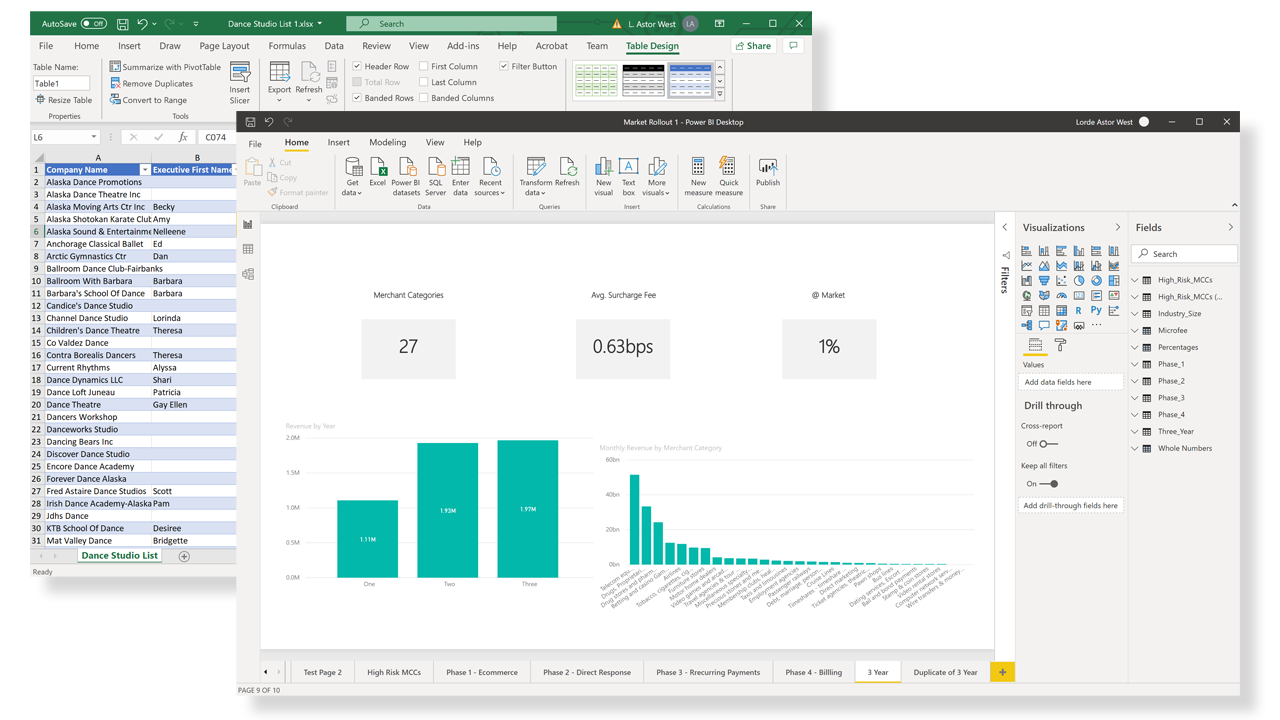Select the green table style swatch
This screenshot has width=1280, height=720.
596,80
